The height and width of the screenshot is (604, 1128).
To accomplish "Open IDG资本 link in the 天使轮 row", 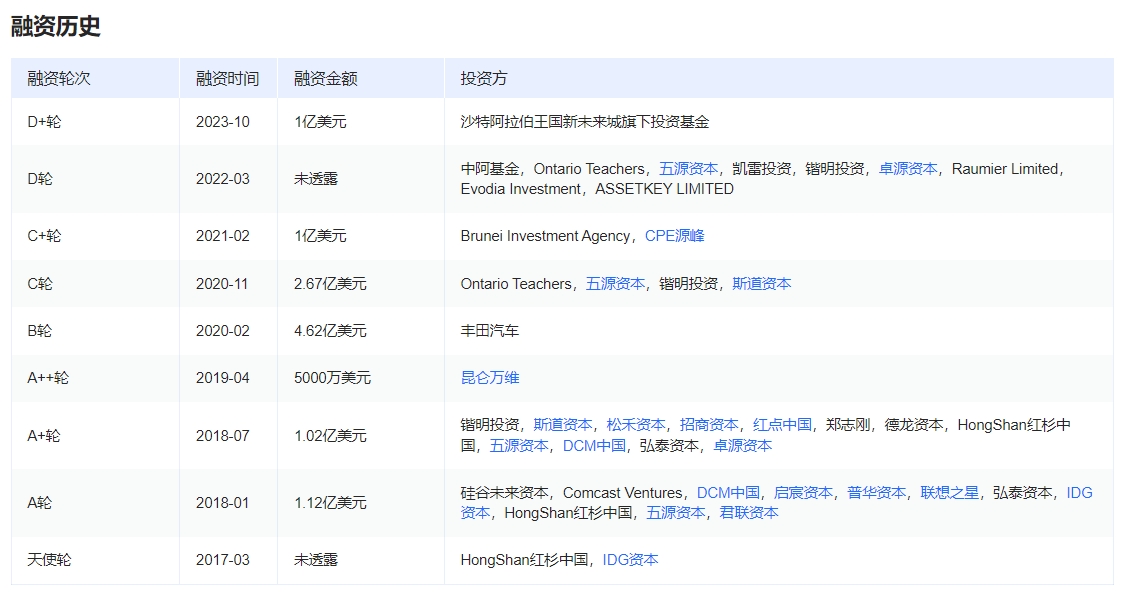I will coord(630,560).
